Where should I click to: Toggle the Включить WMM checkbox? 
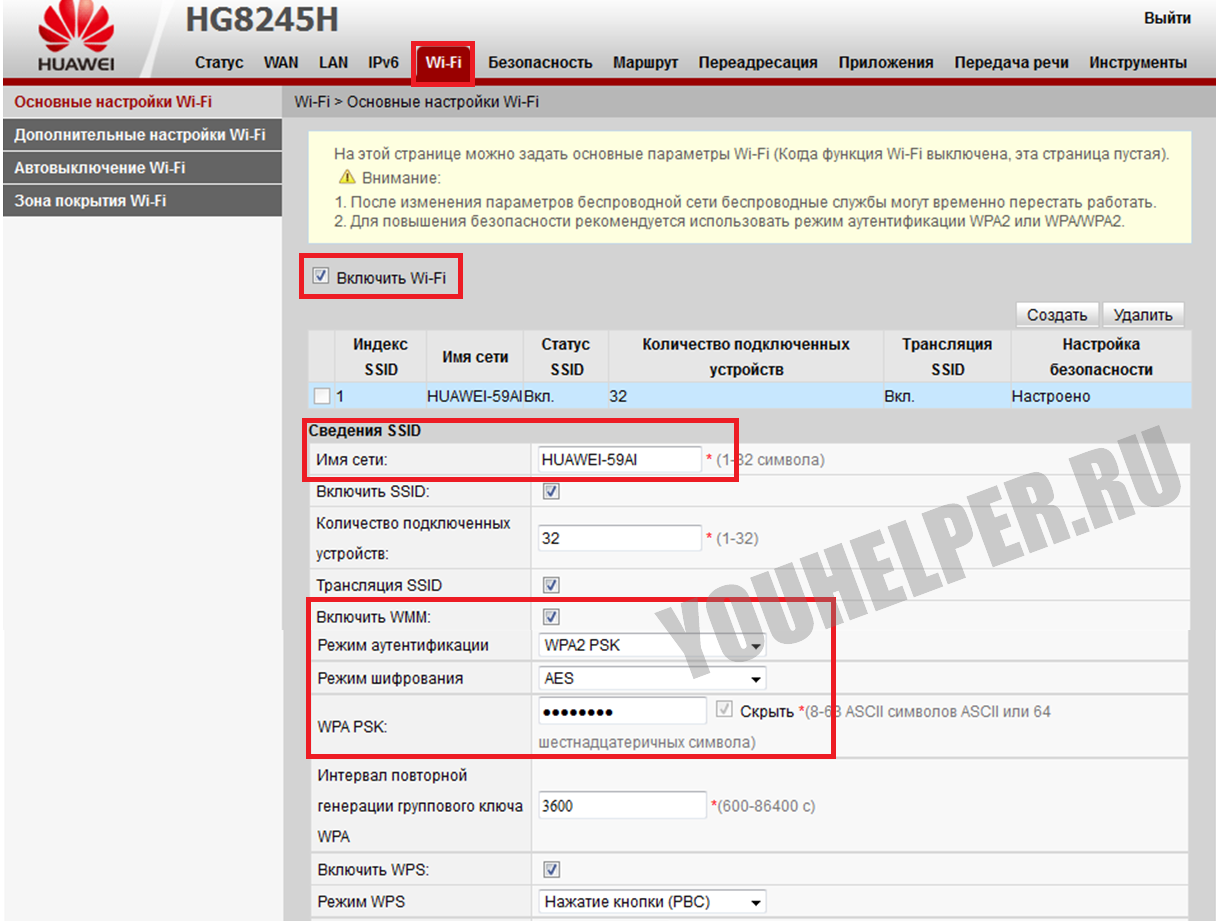point(551,617)
